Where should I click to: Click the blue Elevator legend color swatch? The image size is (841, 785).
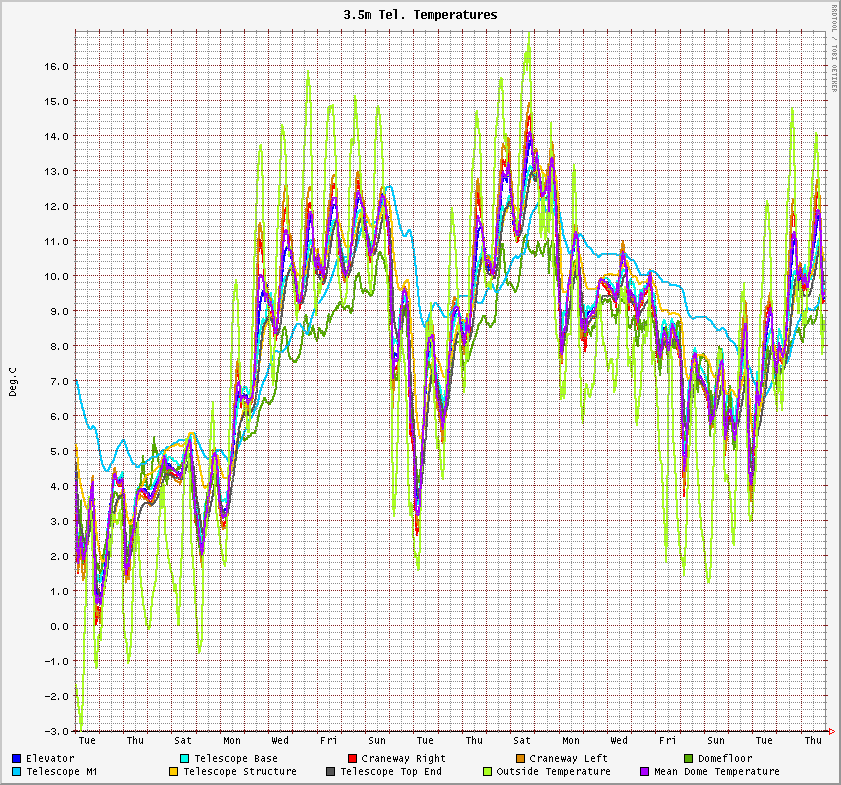pos(17,759)
